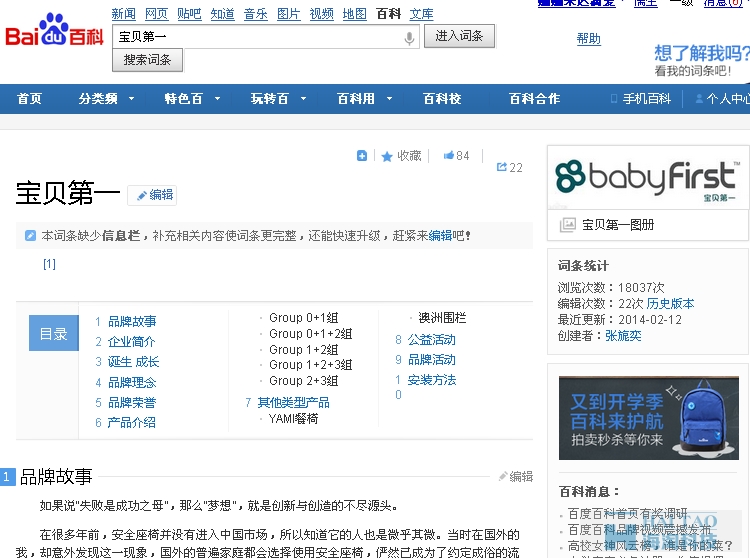Jump to 企业简介 in the contents

tap(132, 341)
